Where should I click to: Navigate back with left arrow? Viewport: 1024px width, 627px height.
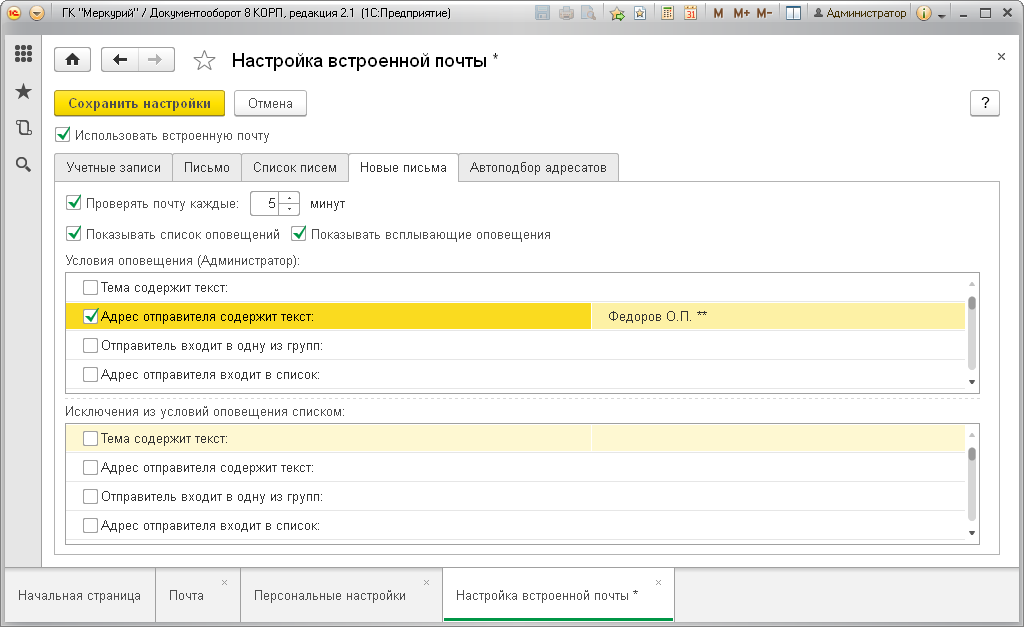tap(120, 60)
